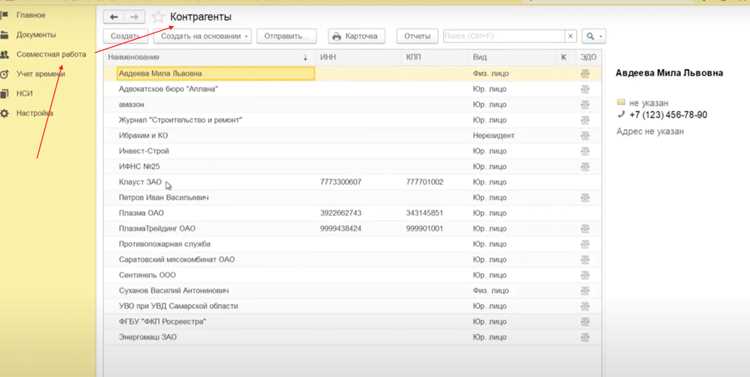Click the forward navigation arrow button
Viewport: 750px width, 377px height.
[134, 17]
